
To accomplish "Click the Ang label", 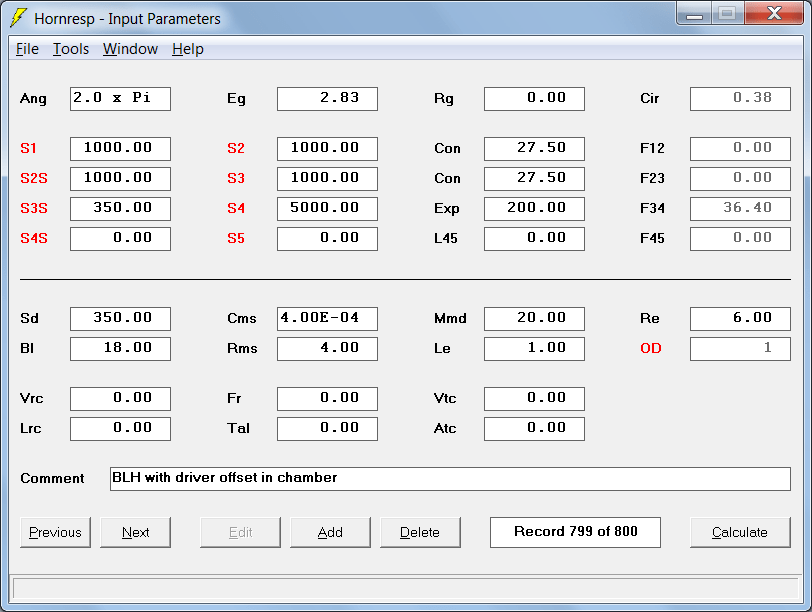I will pos(33,98).
